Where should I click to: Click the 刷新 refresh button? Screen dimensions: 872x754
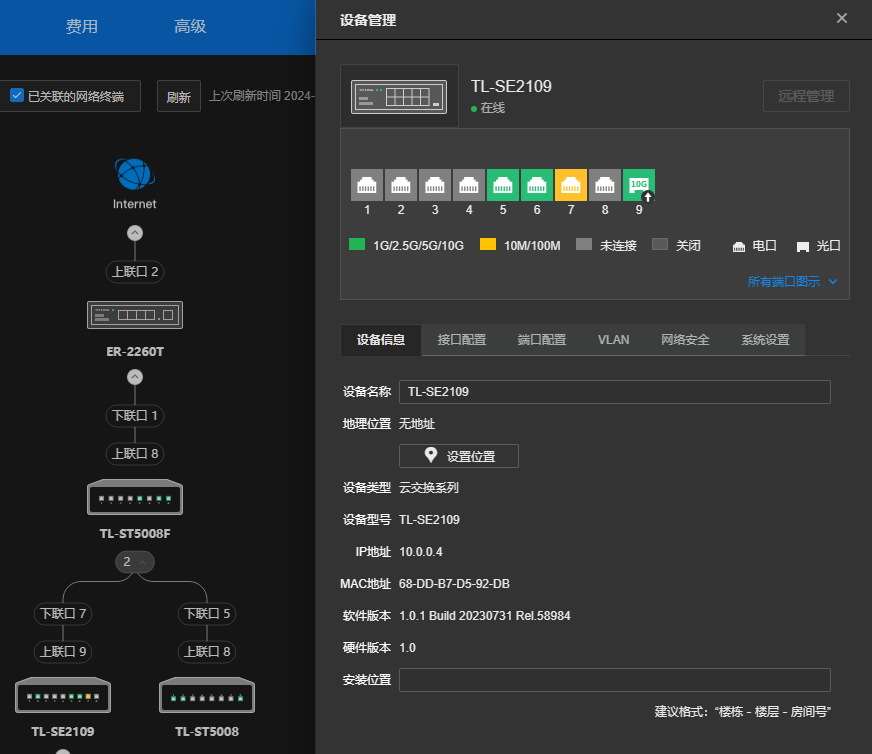tap(179, 96)
